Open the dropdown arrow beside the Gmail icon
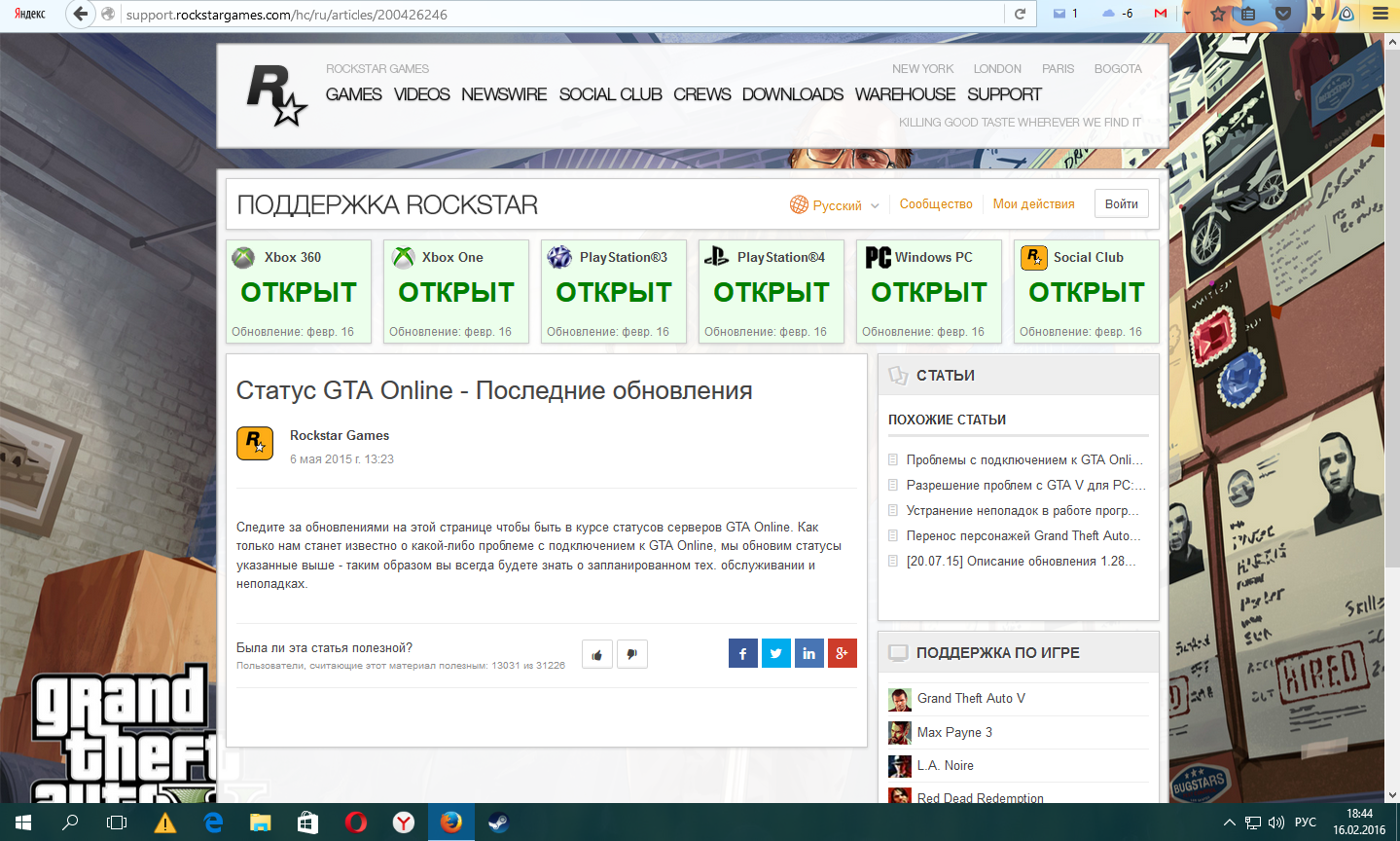This screenshot has height=841, width=1400. pos(1187,14)
